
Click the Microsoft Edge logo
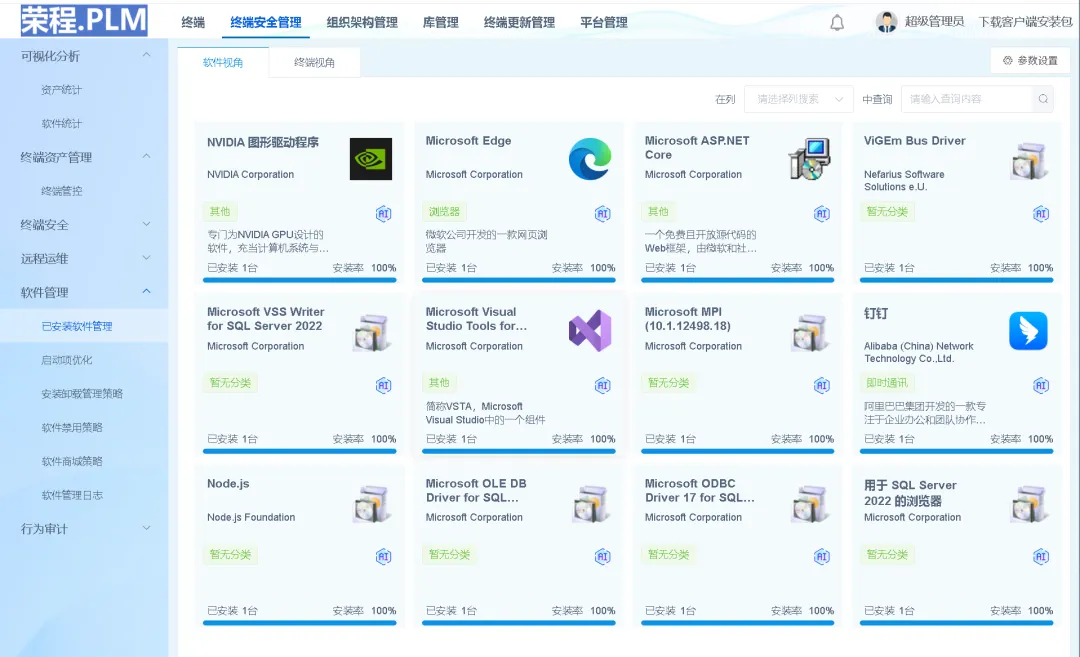click(590, 159)
